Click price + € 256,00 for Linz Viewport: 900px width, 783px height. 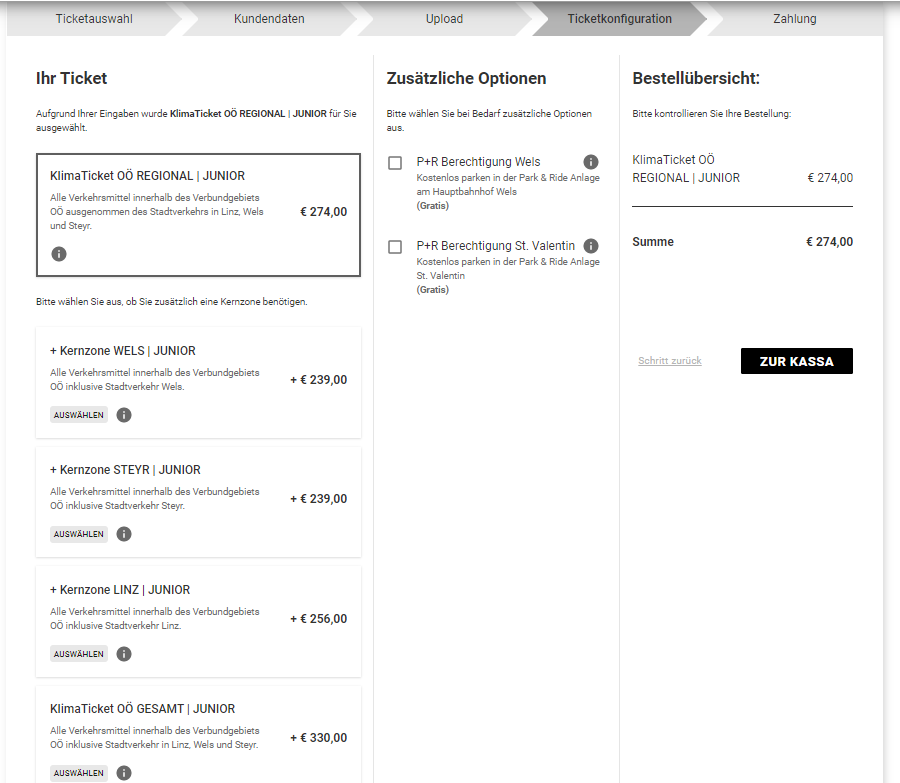[319, 619]
